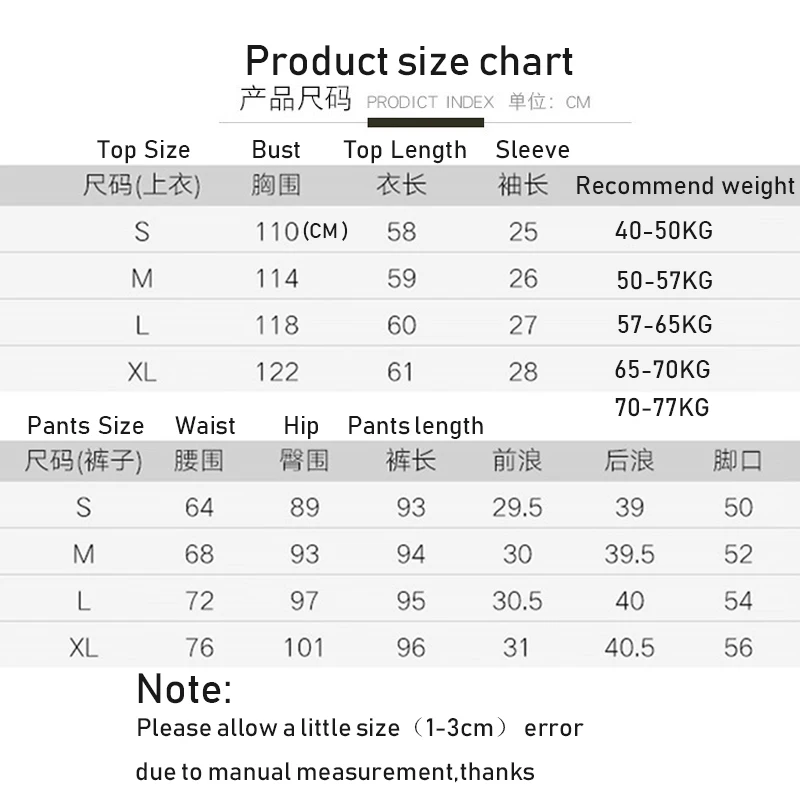Click the 110 (CM) bust value
The height and width of the screenshot is (800, 800).
301,232
